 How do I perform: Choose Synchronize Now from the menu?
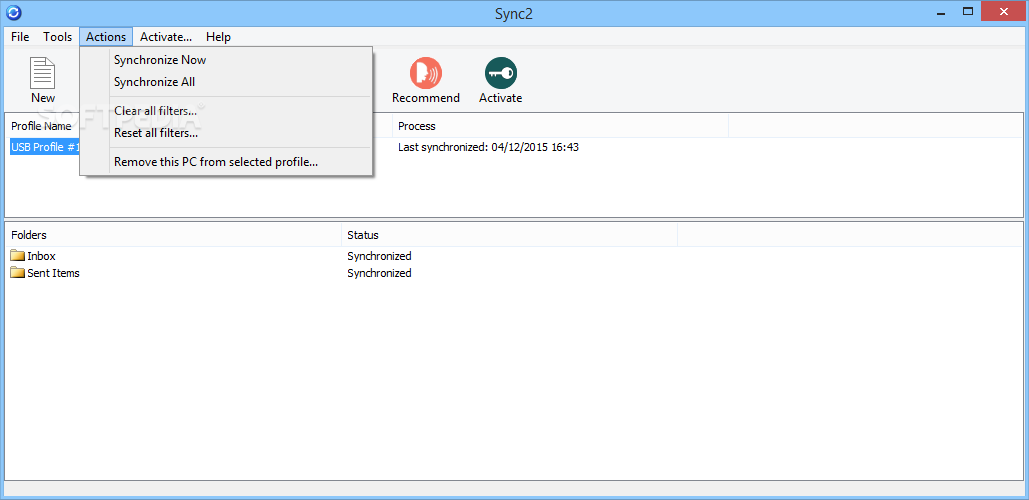160,60
